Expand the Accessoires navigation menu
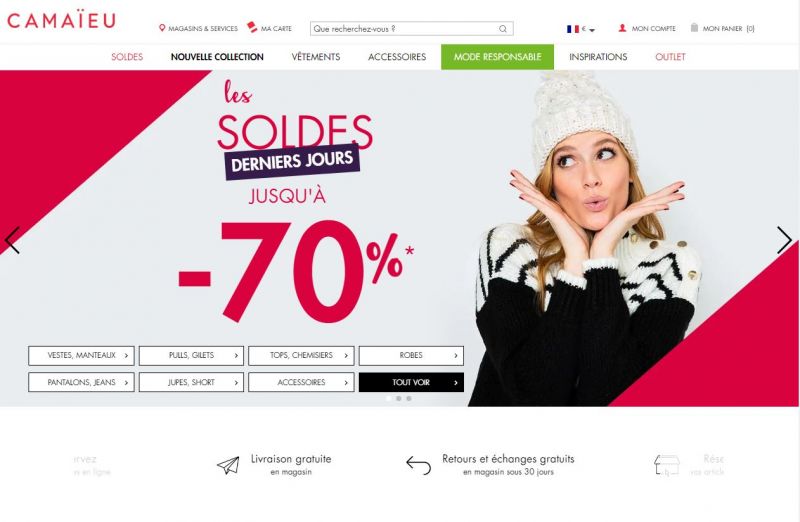800x522 pixels. [x=397, y=57]
